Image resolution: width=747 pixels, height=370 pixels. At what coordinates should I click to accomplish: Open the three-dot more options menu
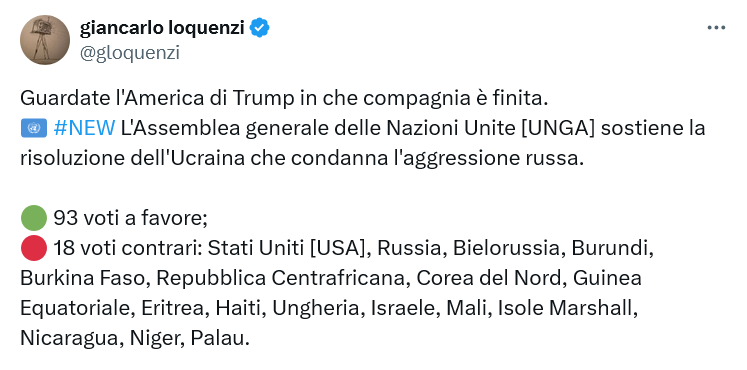tap(716, 28)
